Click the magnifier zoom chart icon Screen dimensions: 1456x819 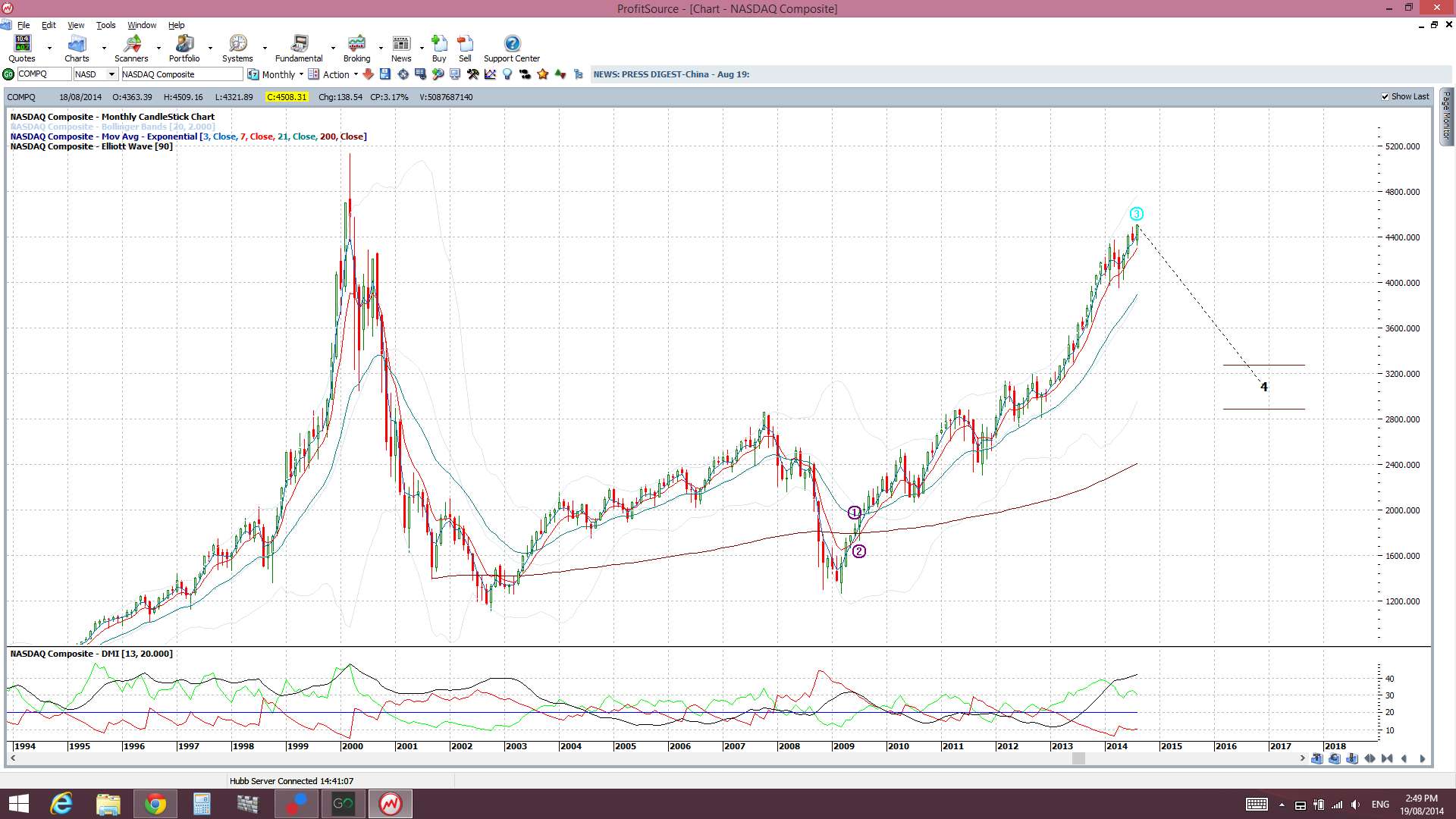pos(438,74)
